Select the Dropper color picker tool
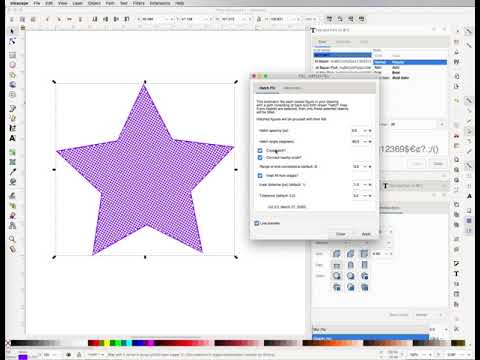480x360 pixels. pos(12,172)
